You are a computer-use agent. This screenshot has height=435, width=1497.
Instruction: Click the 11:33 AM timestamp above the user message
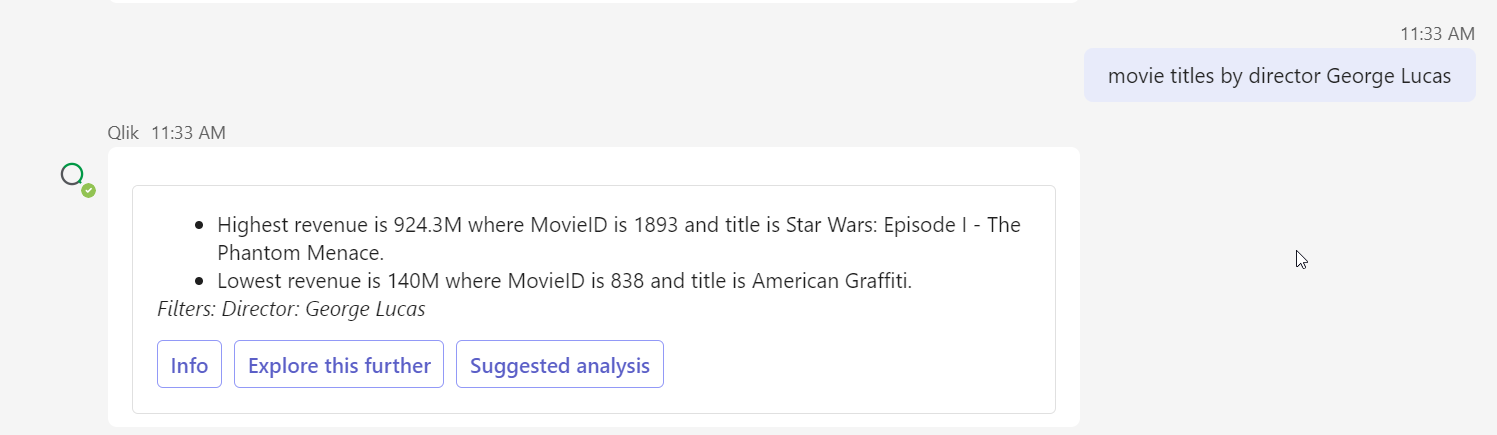click(x=1437, y=34)
